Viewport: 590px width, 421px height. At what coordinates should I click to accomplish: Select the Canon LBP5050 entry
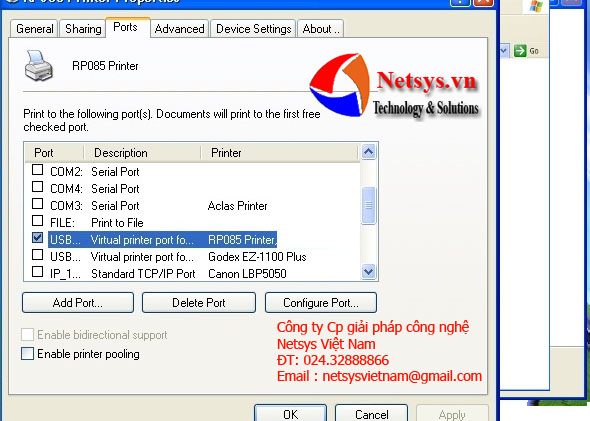point(247,274)
